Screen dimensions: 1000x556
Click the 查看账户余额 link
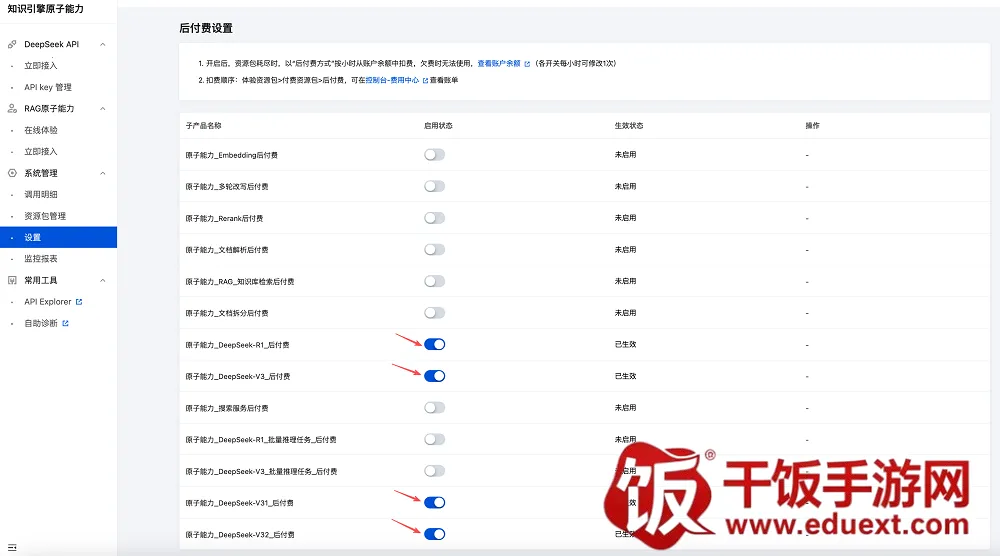[x=499, y=64]
